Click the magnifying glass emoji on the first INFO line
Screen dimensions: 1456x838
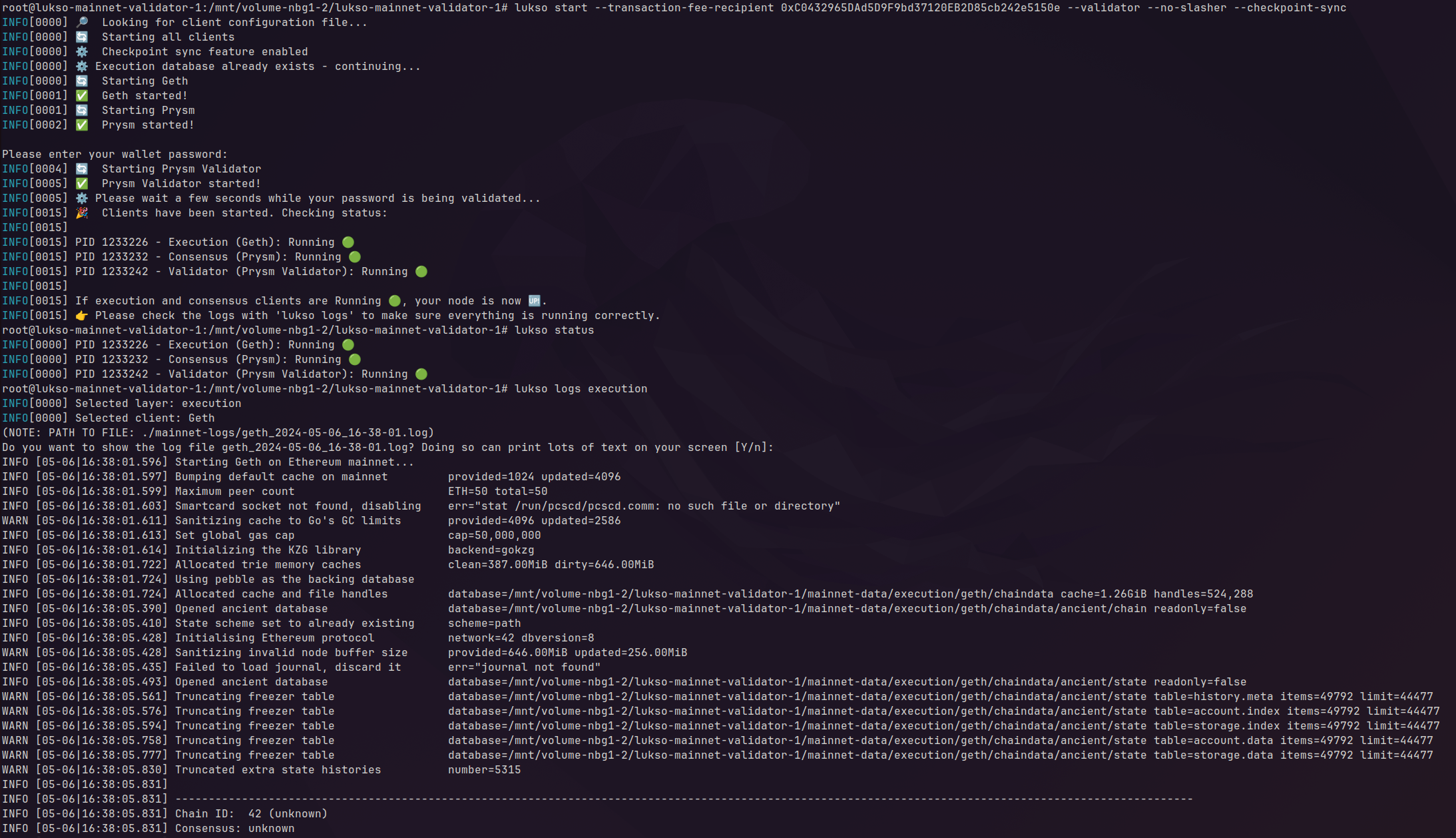pos(82,23)
